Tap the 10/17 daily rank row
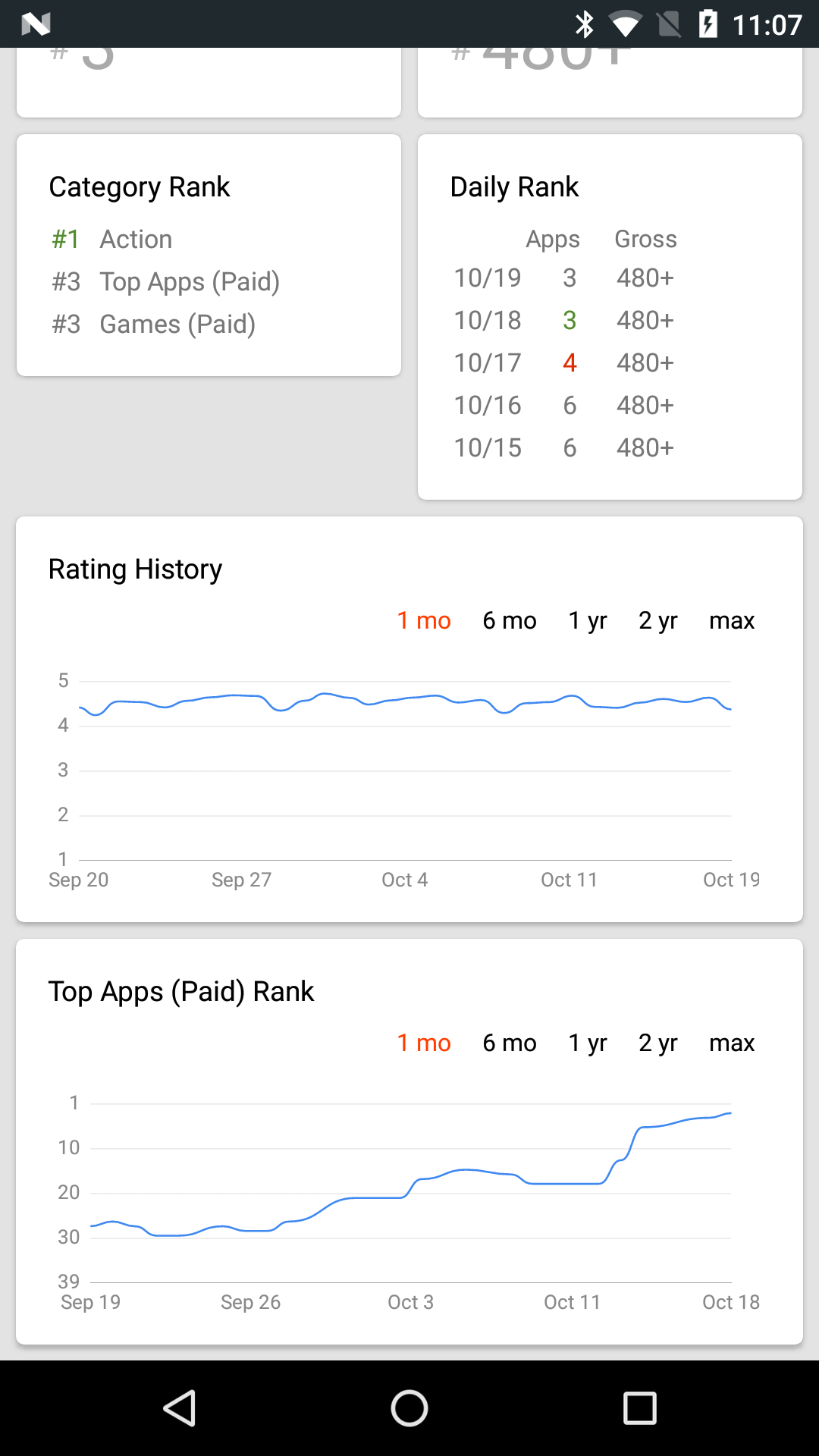 tap(564, 362)
